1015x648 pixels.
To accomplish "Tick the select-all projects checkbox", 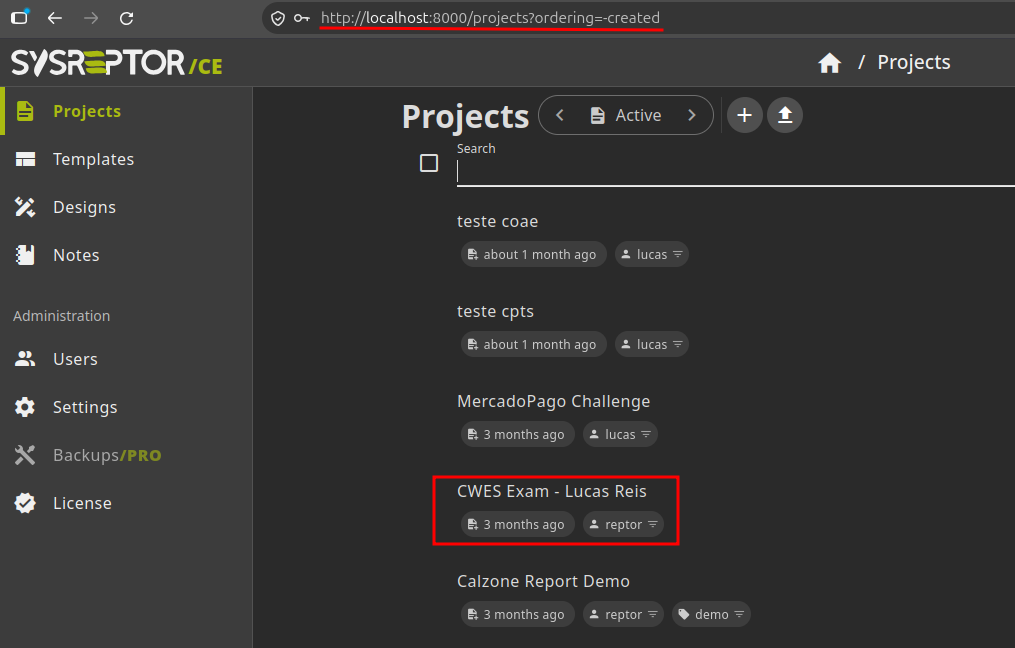I will [429, 163].
